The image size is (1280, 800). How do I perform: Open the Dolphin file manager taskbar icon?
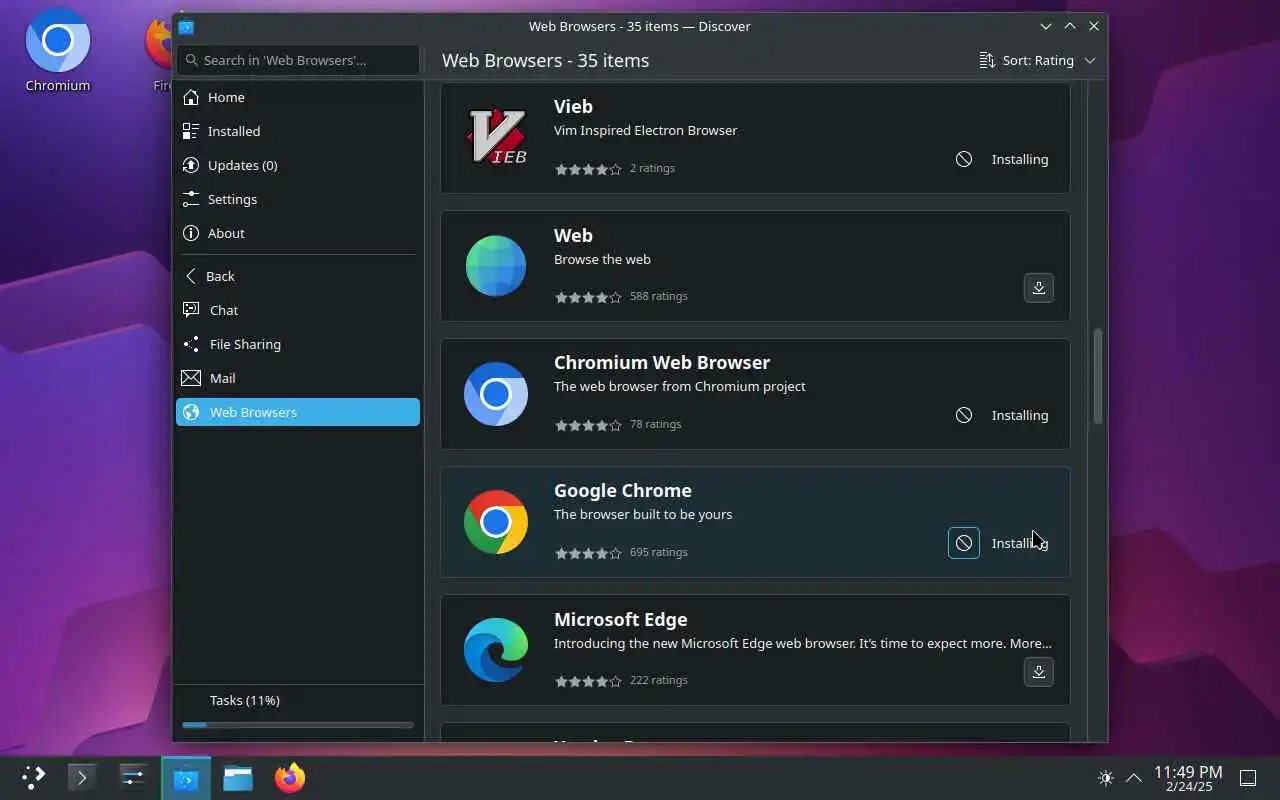click(238, 778)
